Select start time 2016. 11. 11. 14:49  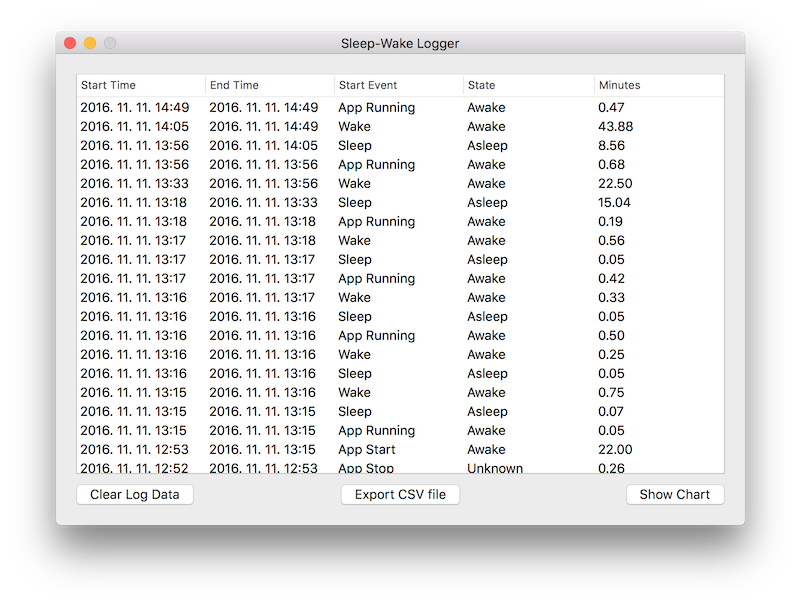coord(134,107)
